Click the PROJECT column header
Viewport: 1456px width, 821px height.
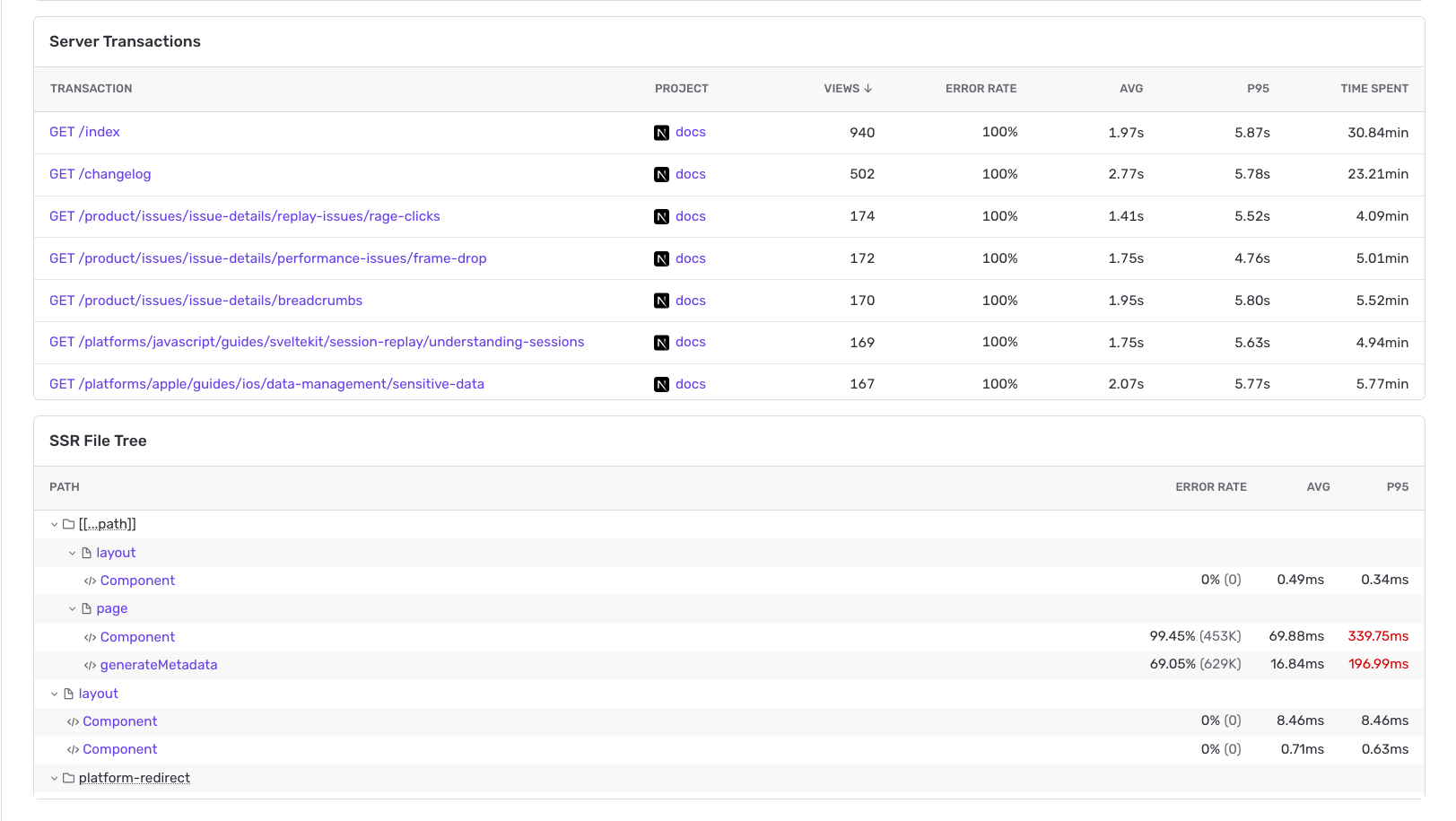[x=681, y=89]
